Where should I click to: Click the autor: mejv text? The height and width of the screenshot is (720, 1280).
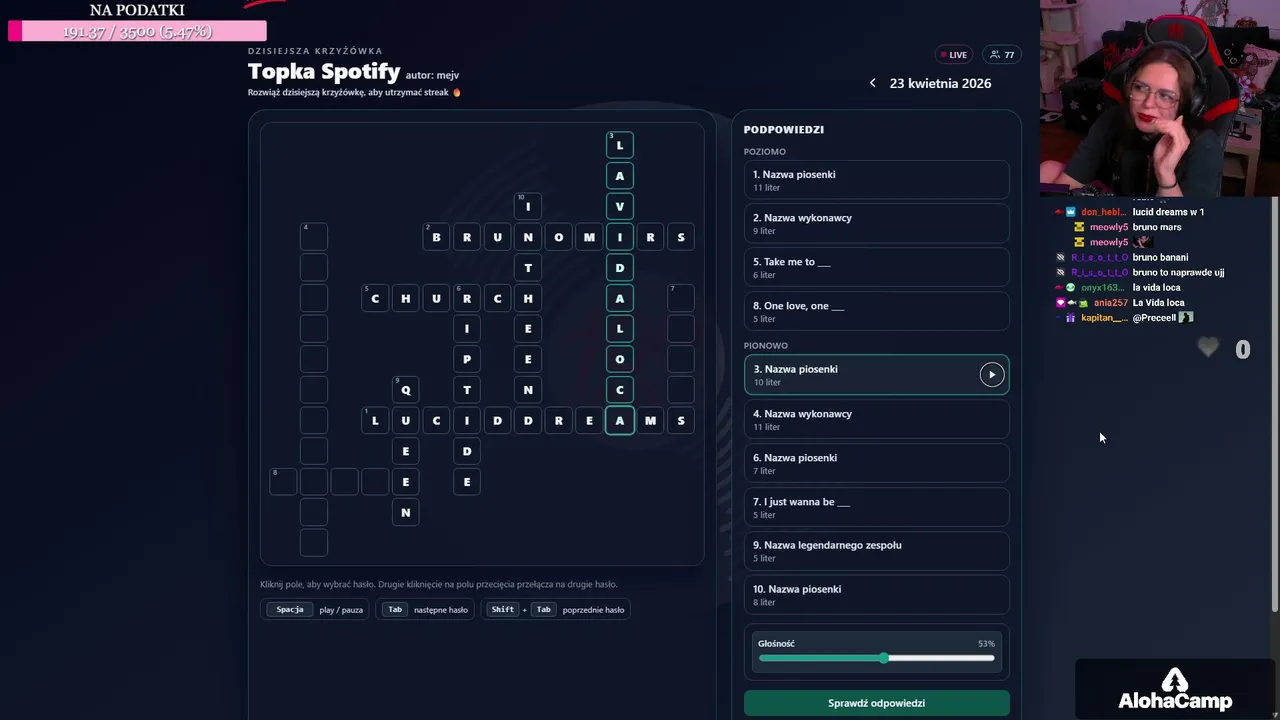click(432, 75)
